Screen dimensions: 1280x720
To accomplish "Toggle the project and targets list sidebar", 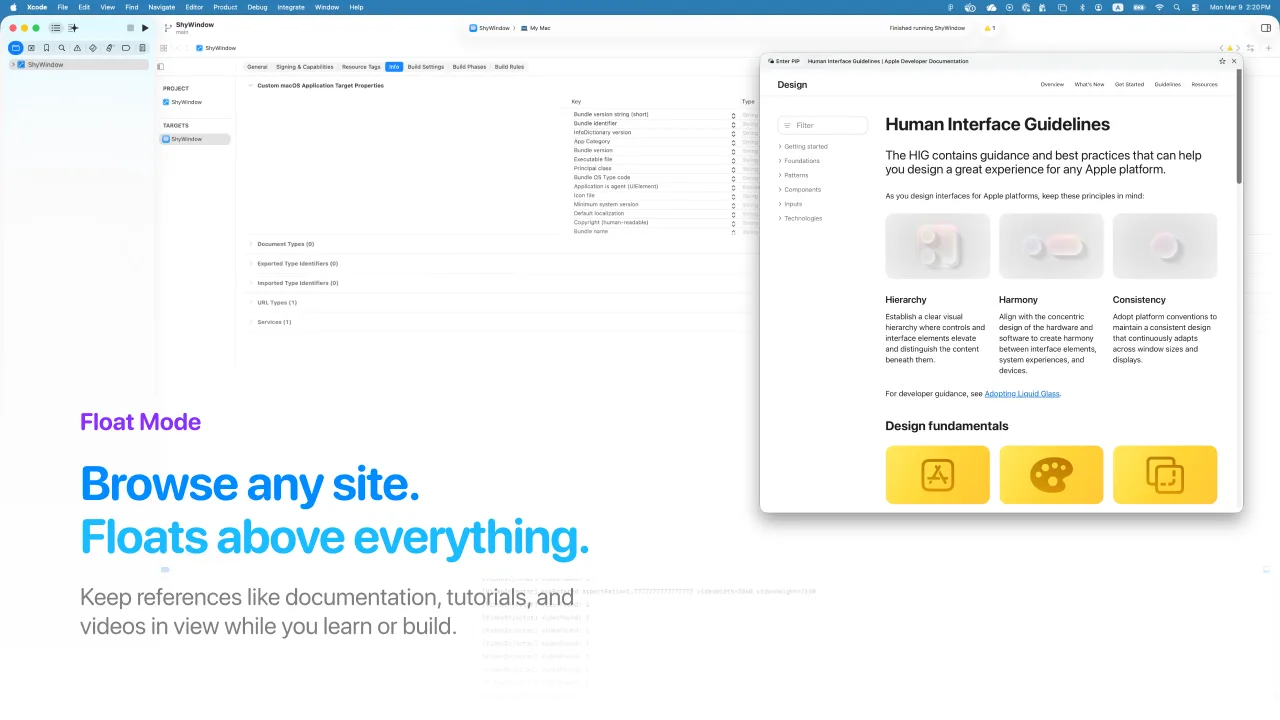I will point(160,67).
